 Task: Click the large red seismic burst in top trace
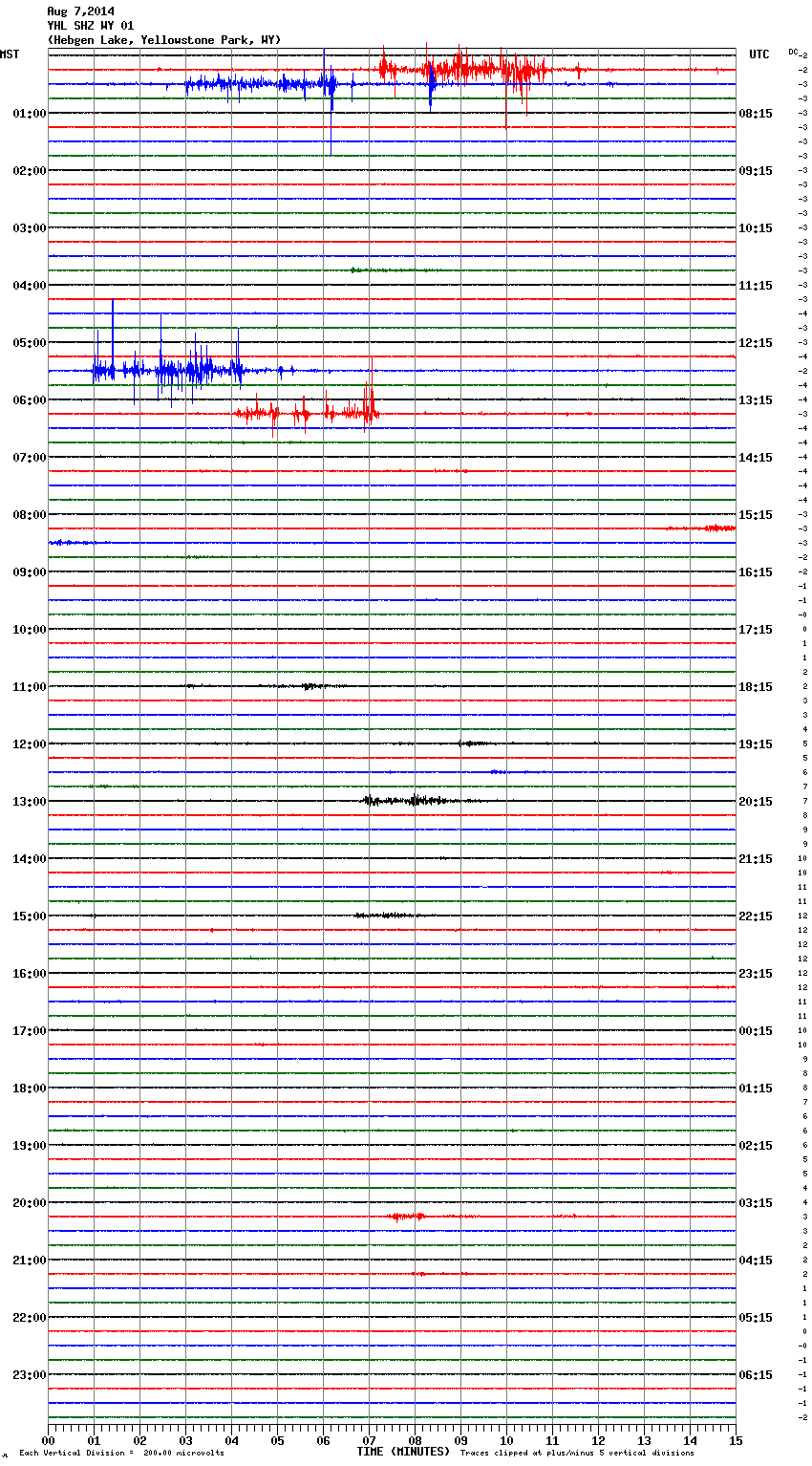[468, 69]
